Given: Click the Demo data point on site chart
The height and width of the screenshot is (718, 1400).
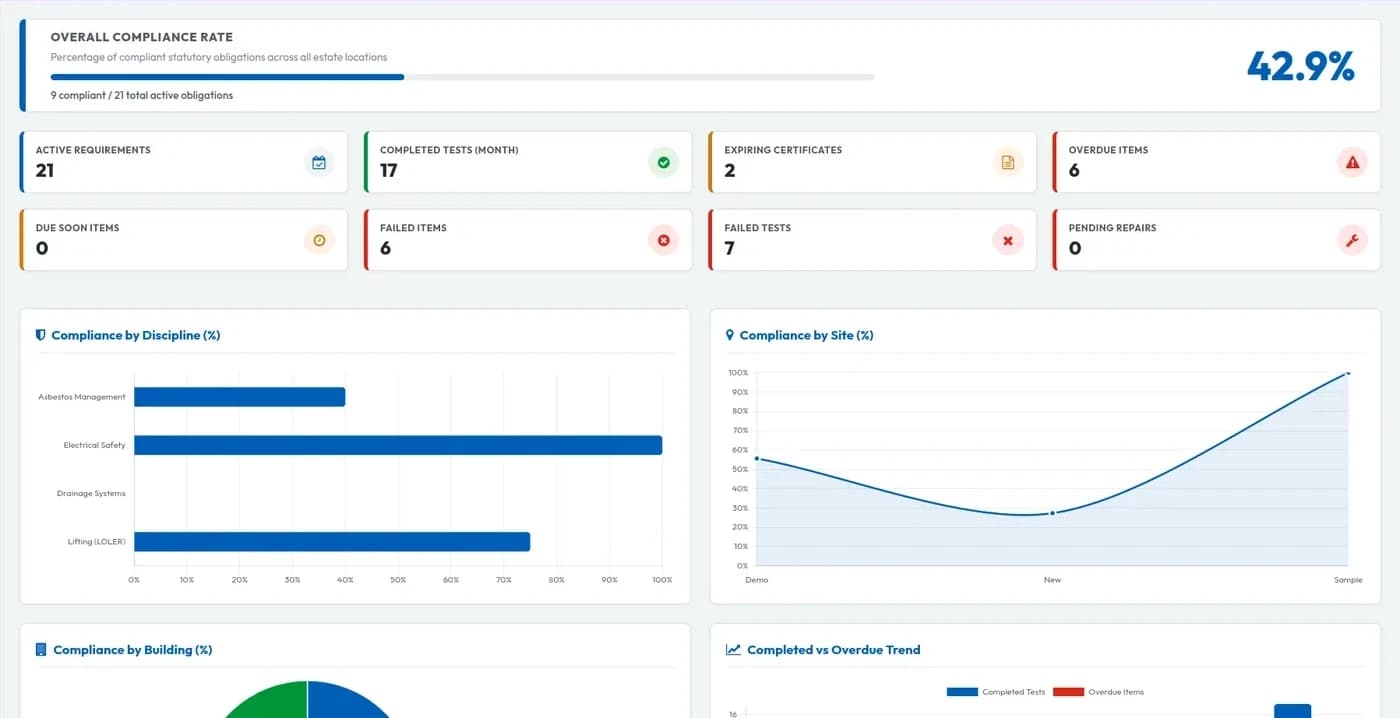Looking at the screenshot, I should (757, 458).
